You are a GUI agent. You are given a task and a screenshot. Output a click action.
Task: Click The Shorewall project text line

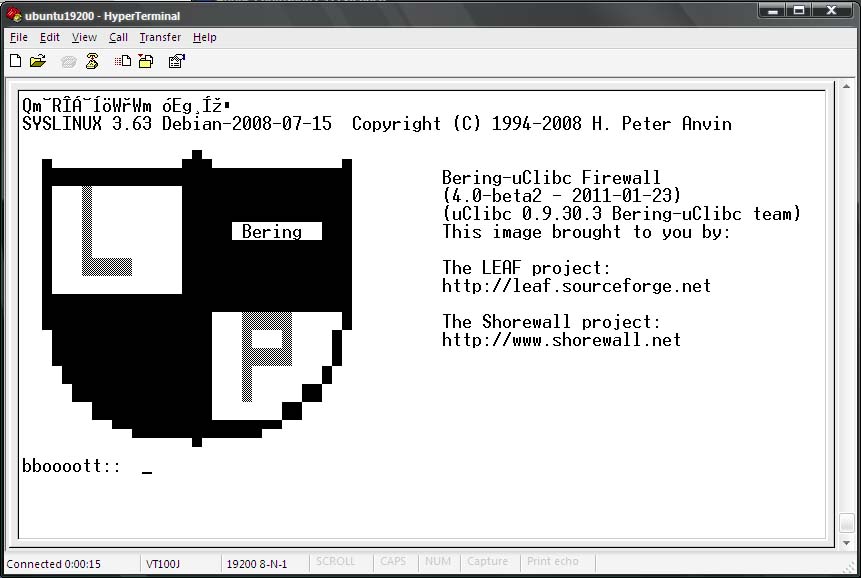point(551,322)
